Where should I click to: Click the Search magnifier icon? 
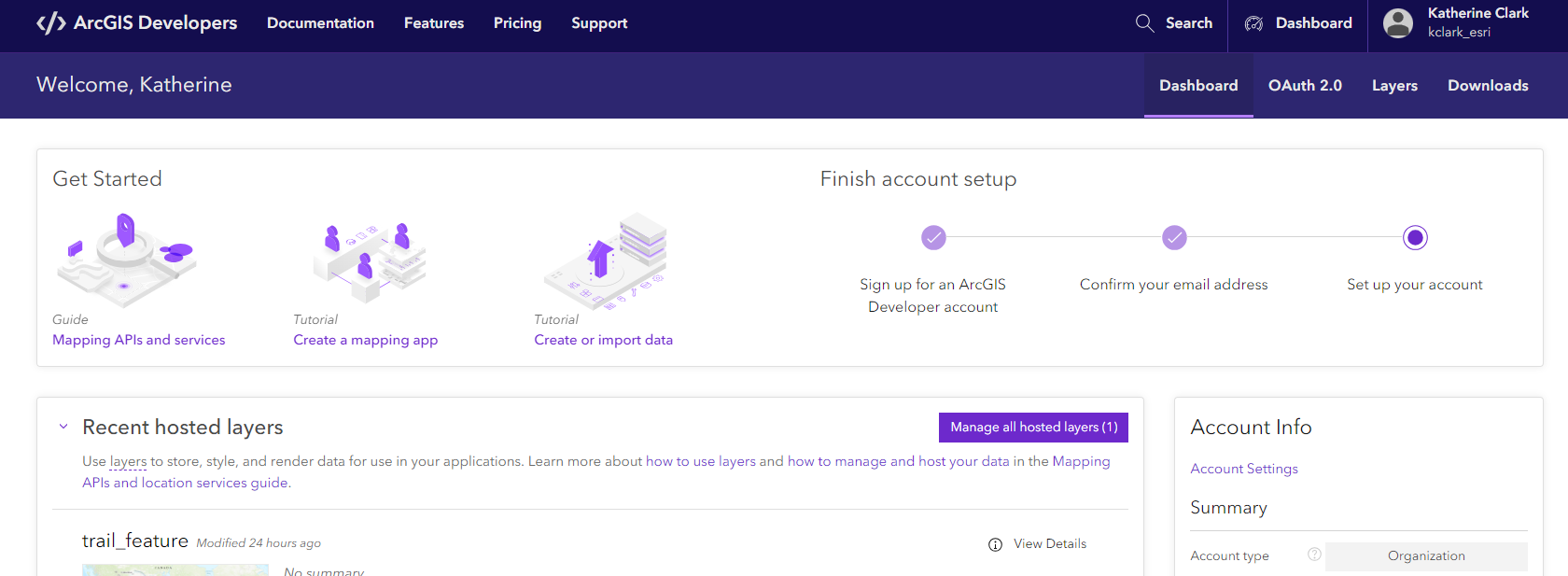pyautogui.click(x=1144, y=23)
